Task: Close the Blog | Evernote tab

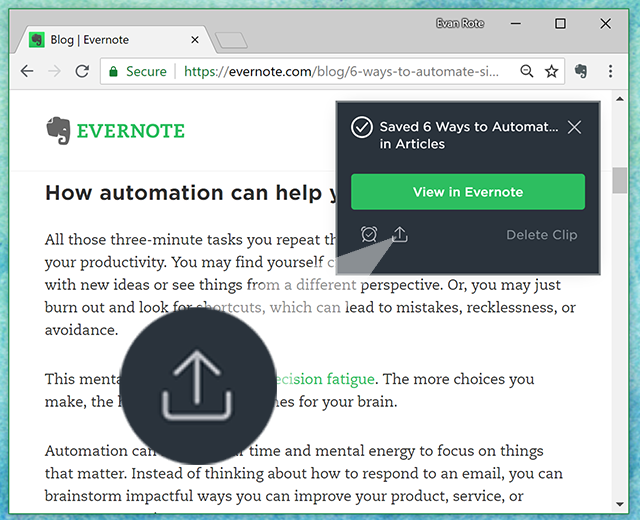Action: (x=194, y=41)
